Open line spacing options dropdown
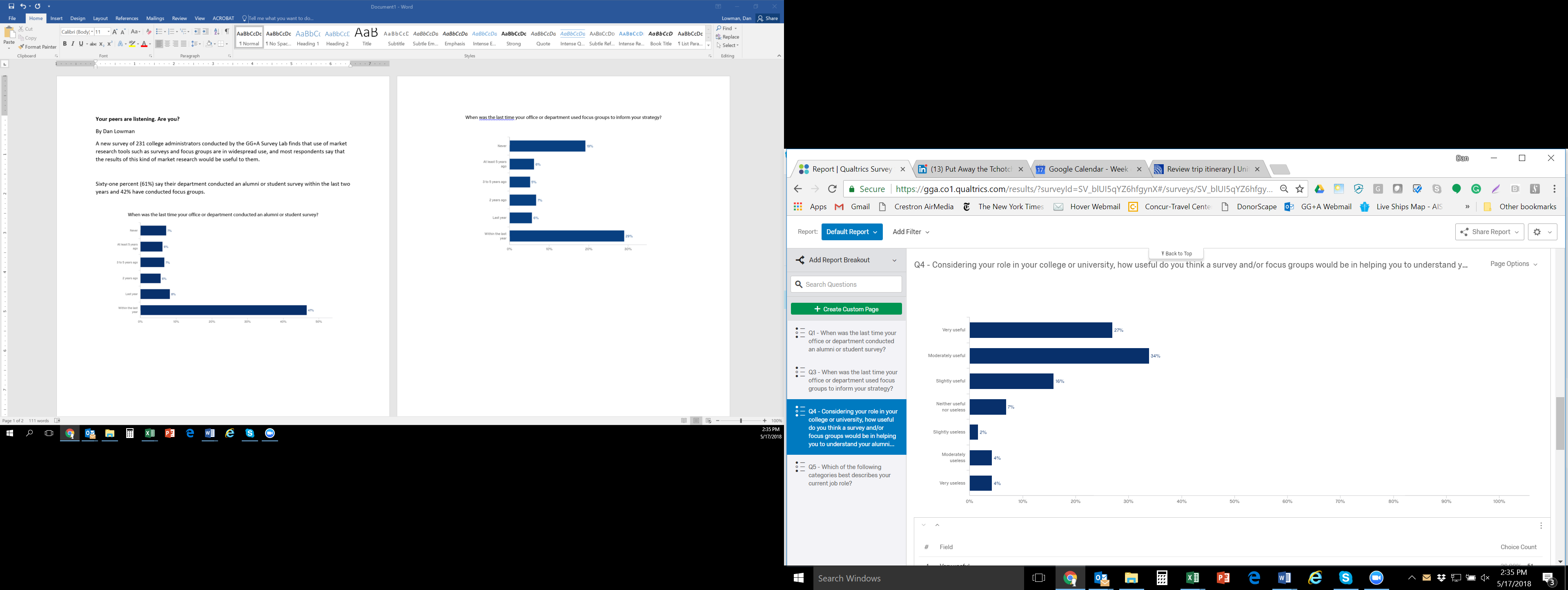1568x590 pixels. (196, 44)
